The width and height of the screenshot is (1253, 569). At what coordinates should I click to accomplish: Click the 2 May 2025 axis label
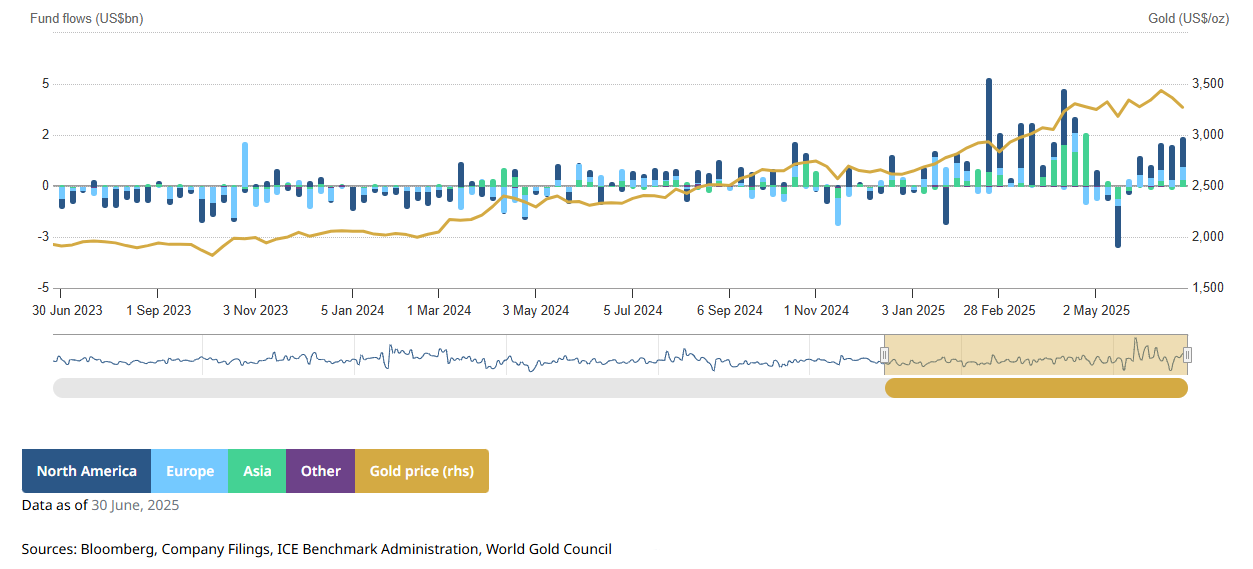click(x=1095, y=310)
